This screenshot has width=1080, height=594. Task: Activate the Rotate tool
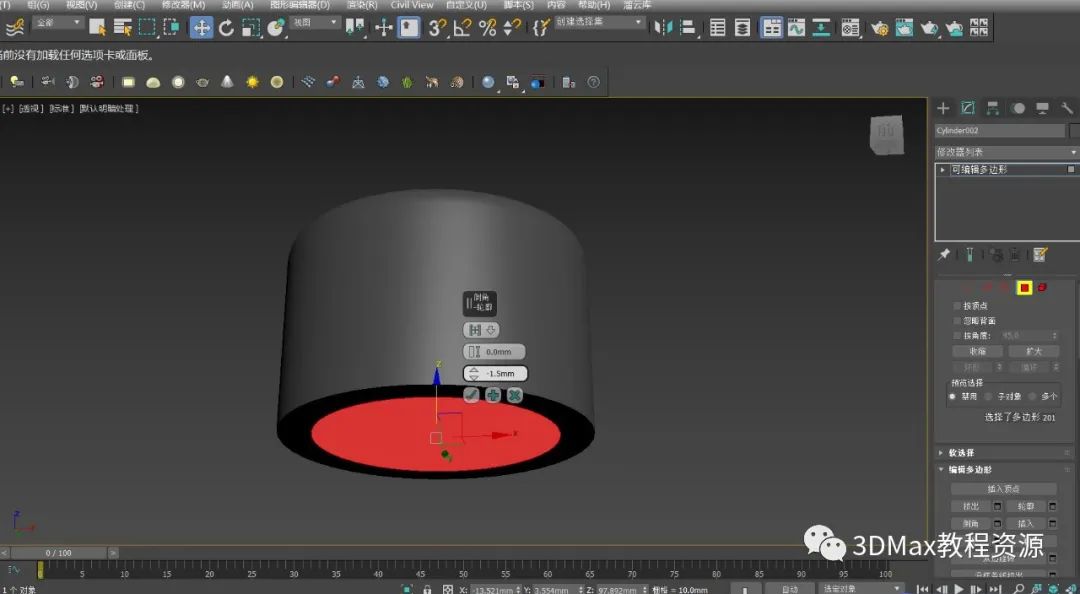[x=227, y=28]
